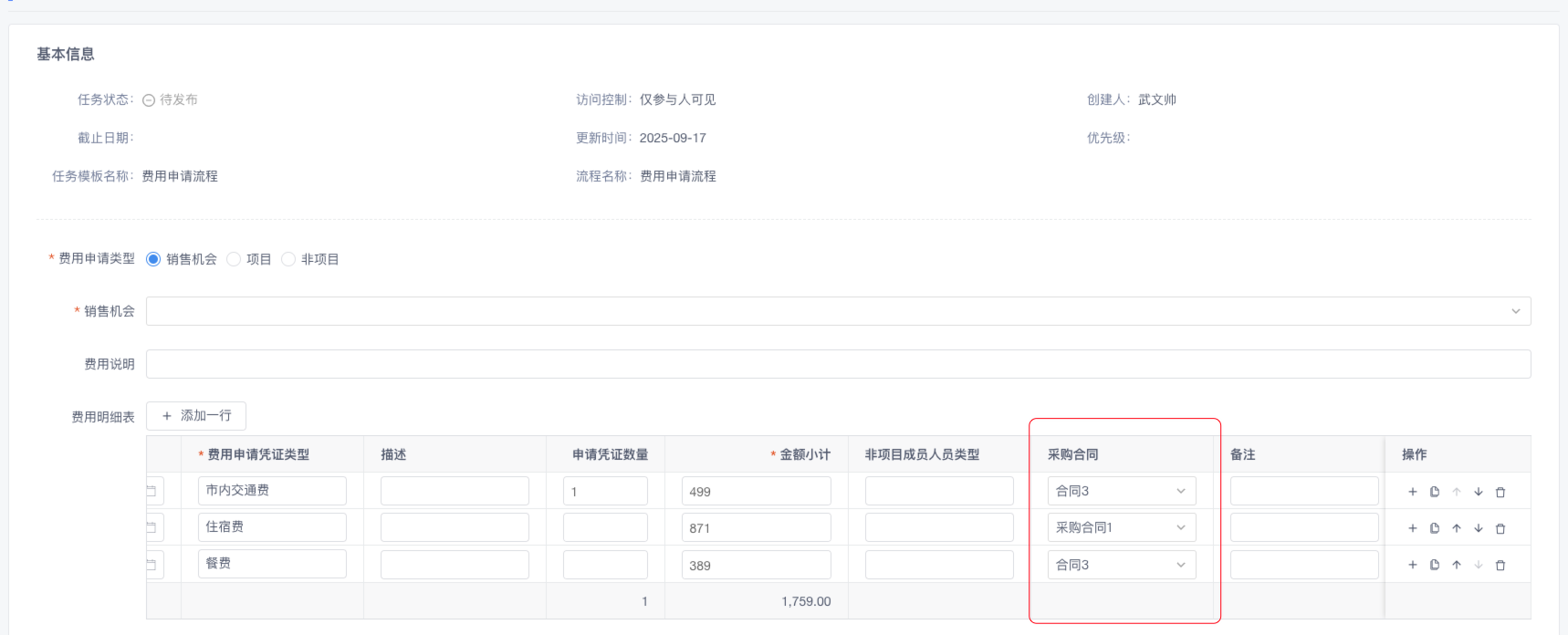The width and height of the screenshot is (1568, 635).
Task: Select the 项目 radio option
Action: 234,259
